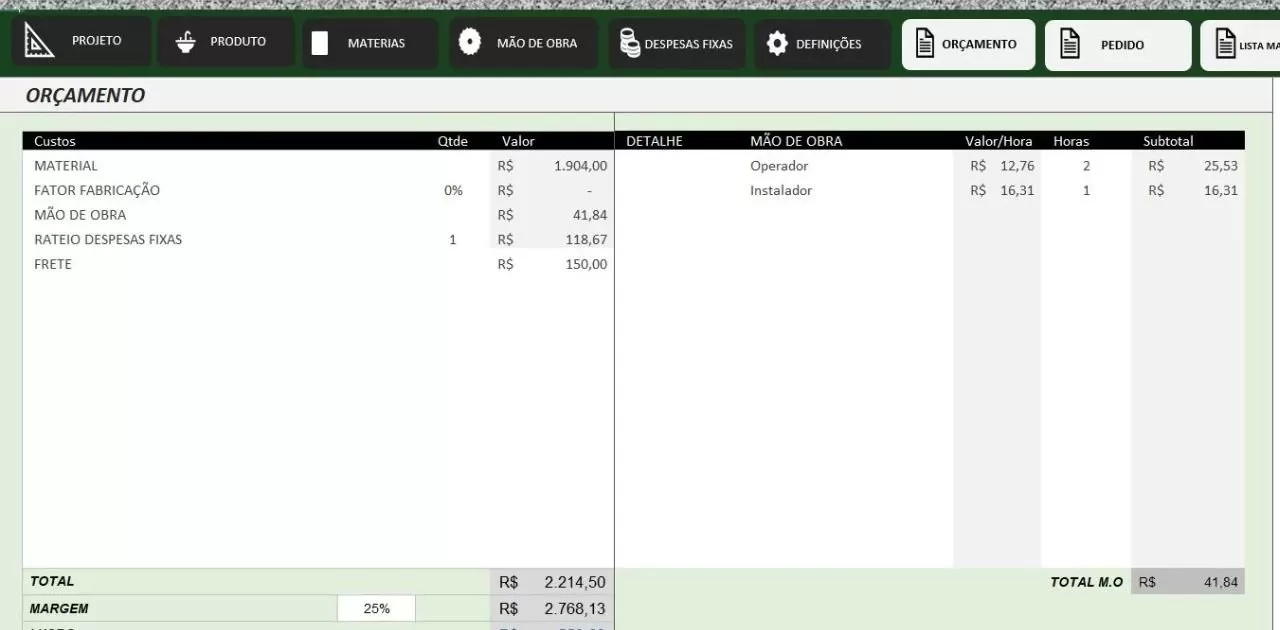Click the FATOR FABRICAÇÃO row label
The height and width of the screenshot is (630, 1280).
coord(97,190)
